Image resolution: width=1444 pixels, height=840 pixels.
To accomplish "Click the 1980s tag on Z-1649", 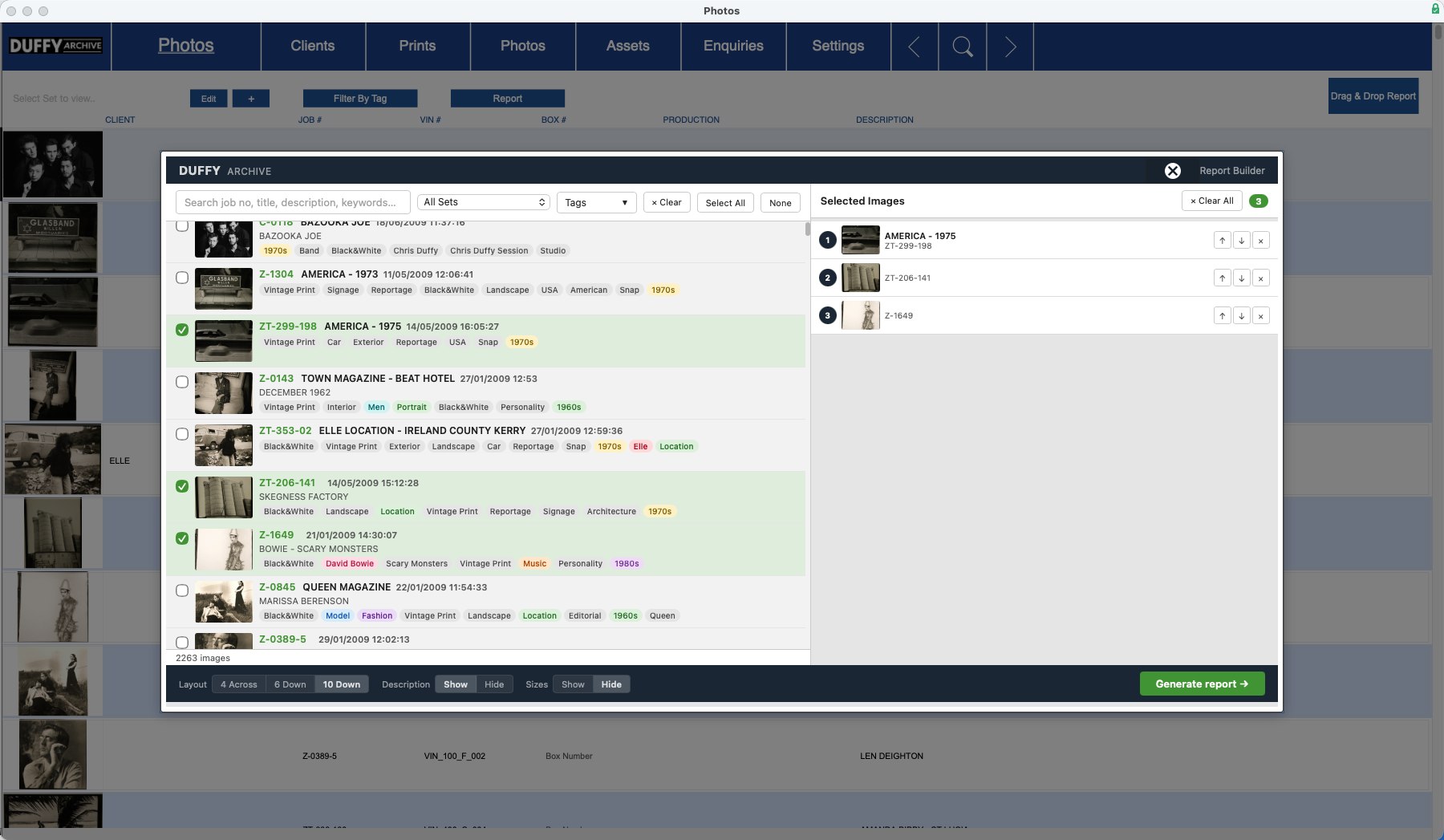I will pyautogui.click(x=627, y=563).
